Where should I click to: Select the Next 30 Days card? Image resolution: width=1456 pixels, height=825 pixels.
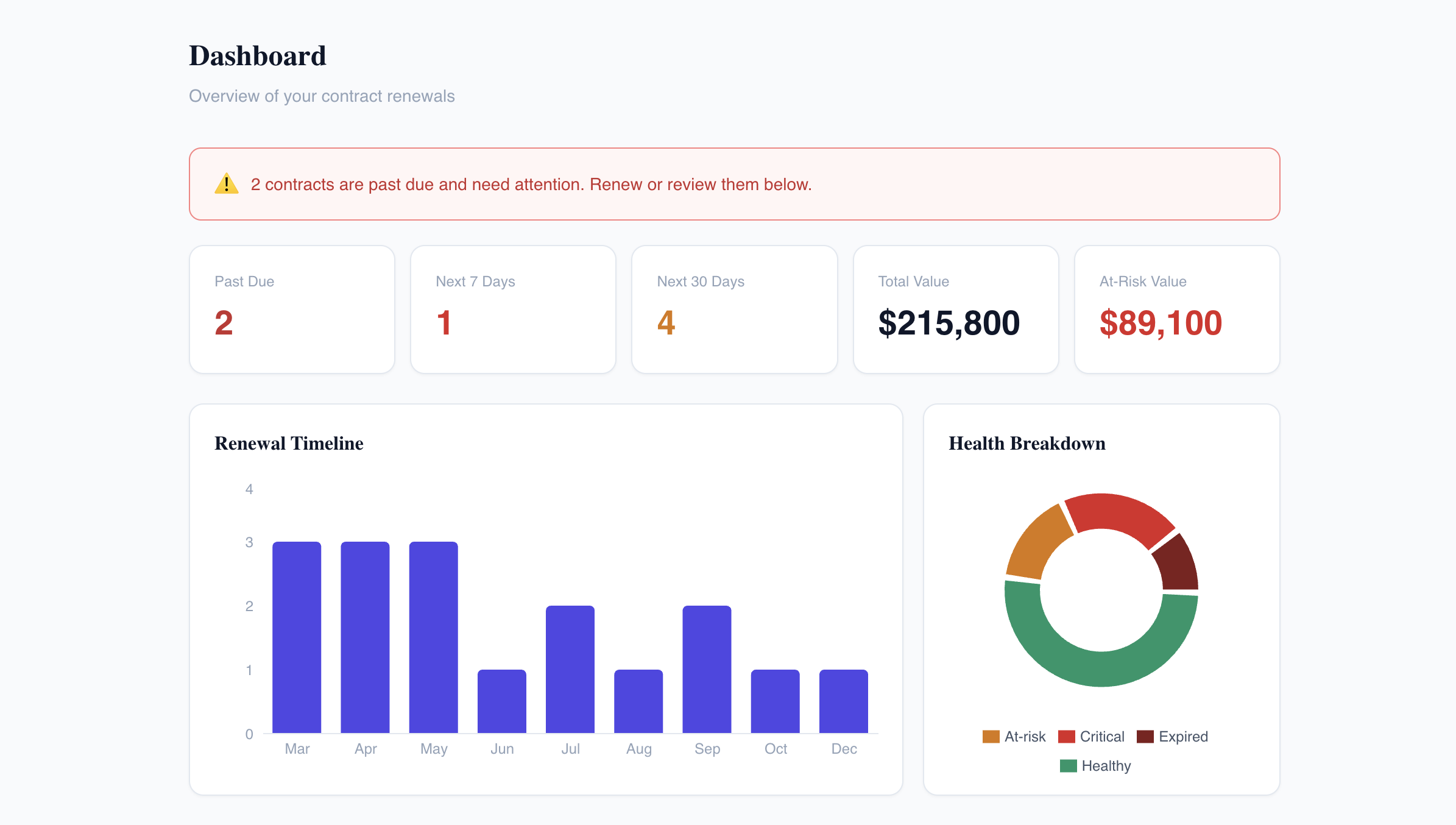point(734,310)
